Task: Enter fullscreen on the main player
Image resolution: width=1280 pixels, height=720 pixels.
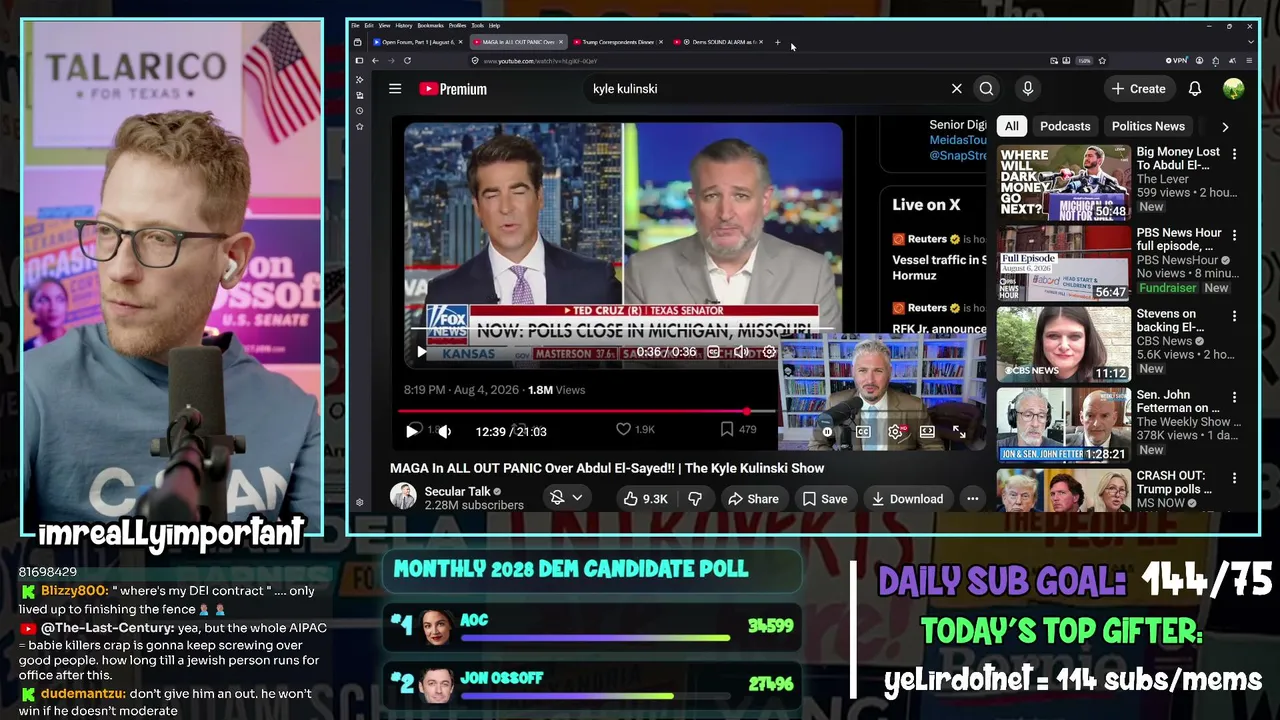Action: [x=959, y=432]
